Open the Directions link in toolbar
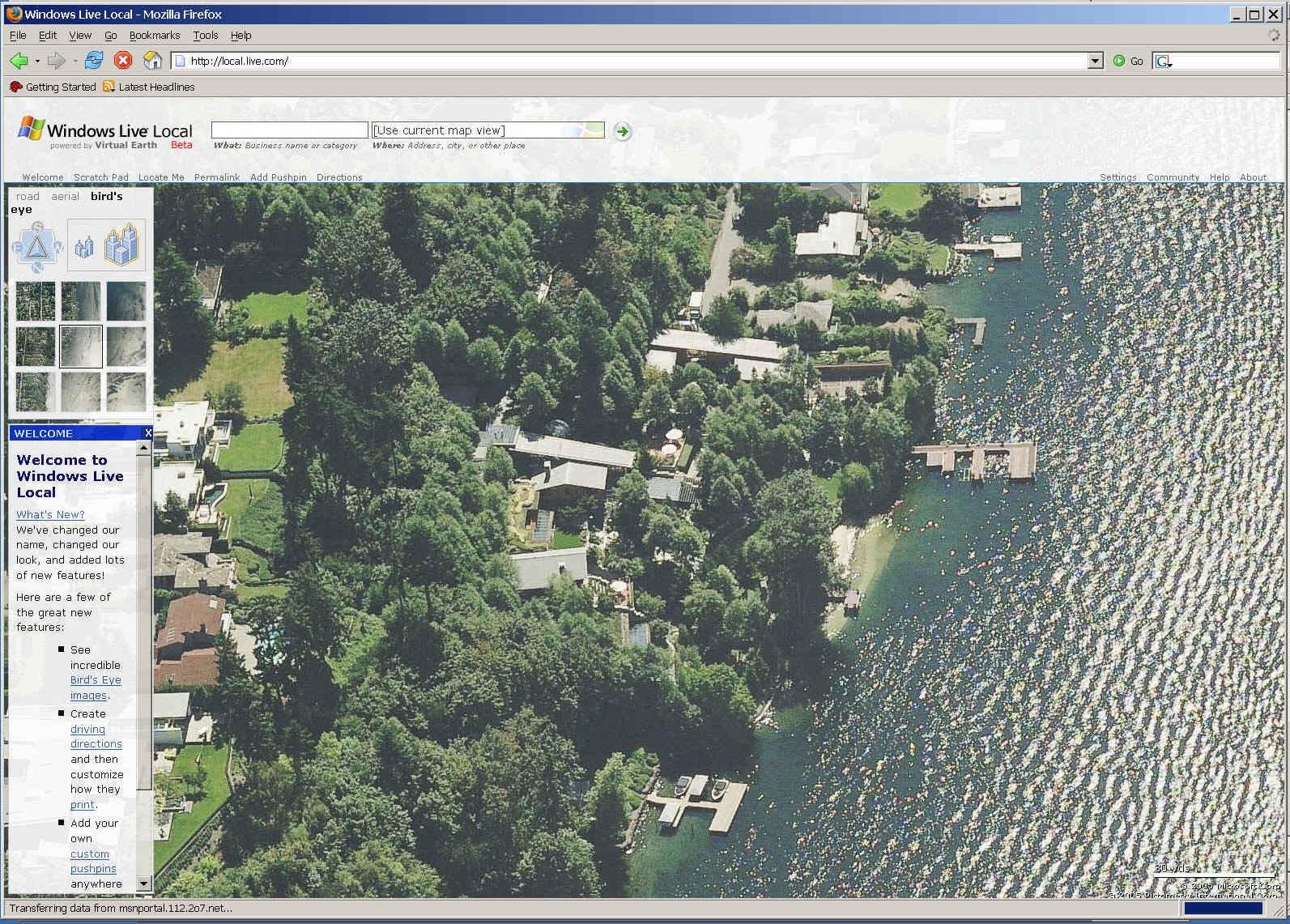This screenshot has width=1290, height=924. [x=338, y=177]
